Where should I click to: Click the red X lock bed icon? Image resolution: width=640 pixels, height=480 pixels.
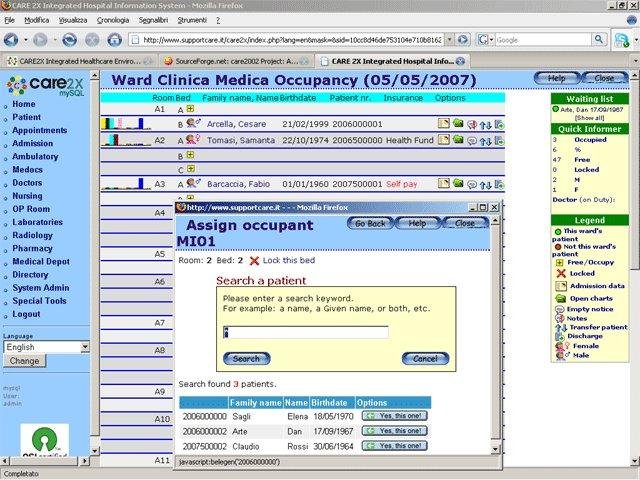pos(254,260)
